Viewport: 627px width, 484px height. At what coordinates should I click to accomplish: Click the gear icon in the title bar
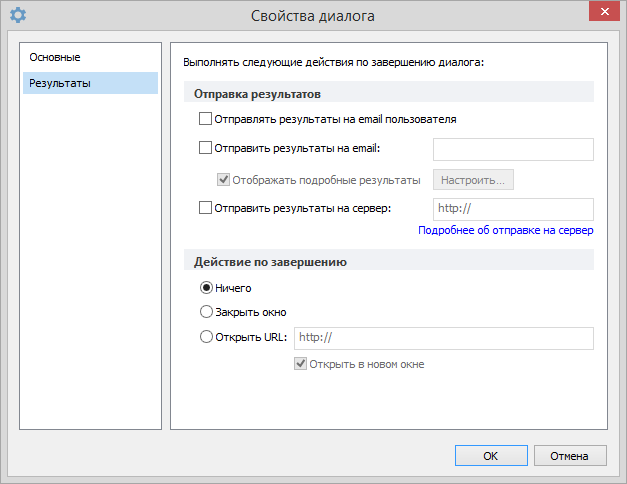18,15
